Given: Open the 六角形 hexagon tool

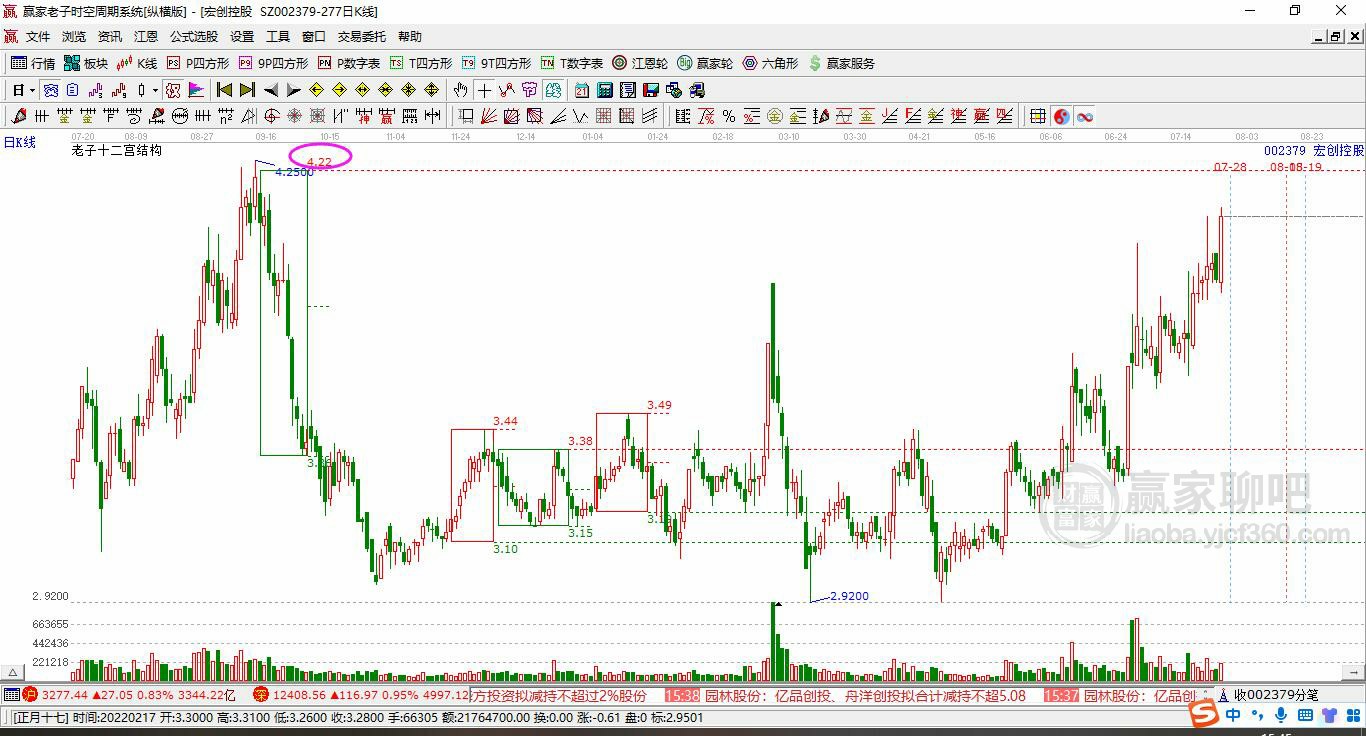Looking at the screenshot, I should pyautogui.click(x=770, y=63).
